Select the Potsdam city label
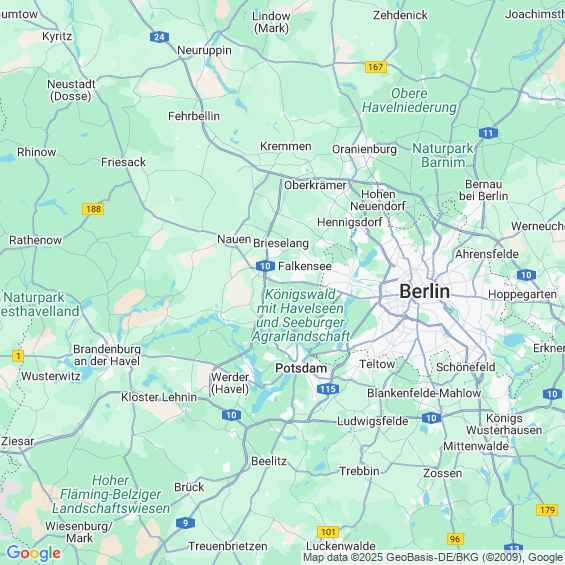565x565 pixels. point(301,368)
